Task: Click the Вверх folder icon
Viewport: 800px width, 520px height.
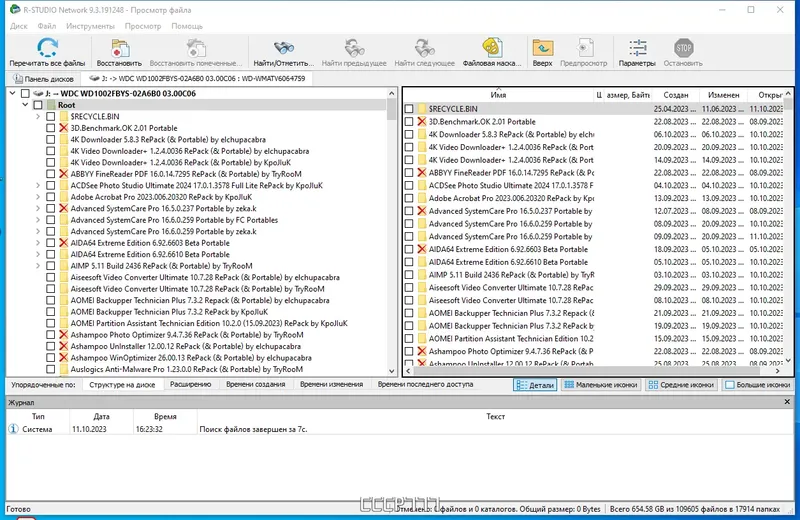Action: pos(542,48)
